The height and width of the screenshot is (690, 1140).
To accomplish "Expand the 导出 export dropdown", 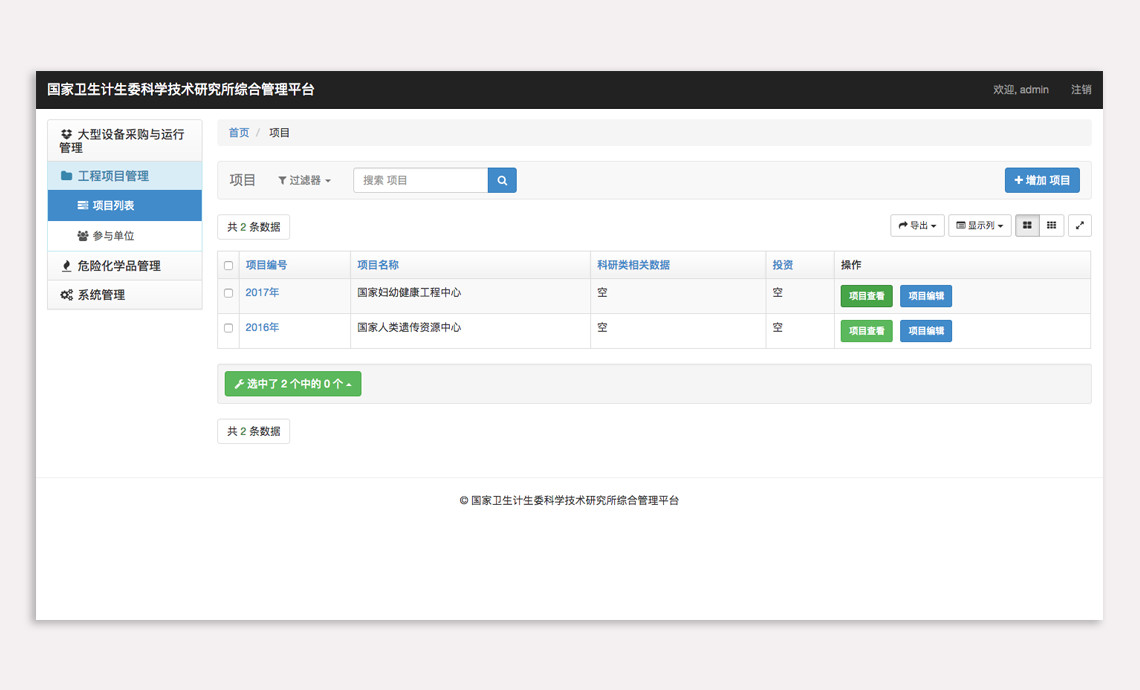I will [917, 226].
